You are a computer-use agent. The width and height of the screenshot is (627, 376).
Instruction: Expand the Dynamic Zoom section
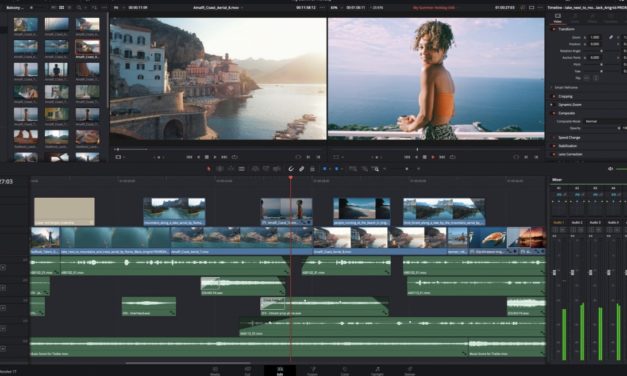point(570,105)
